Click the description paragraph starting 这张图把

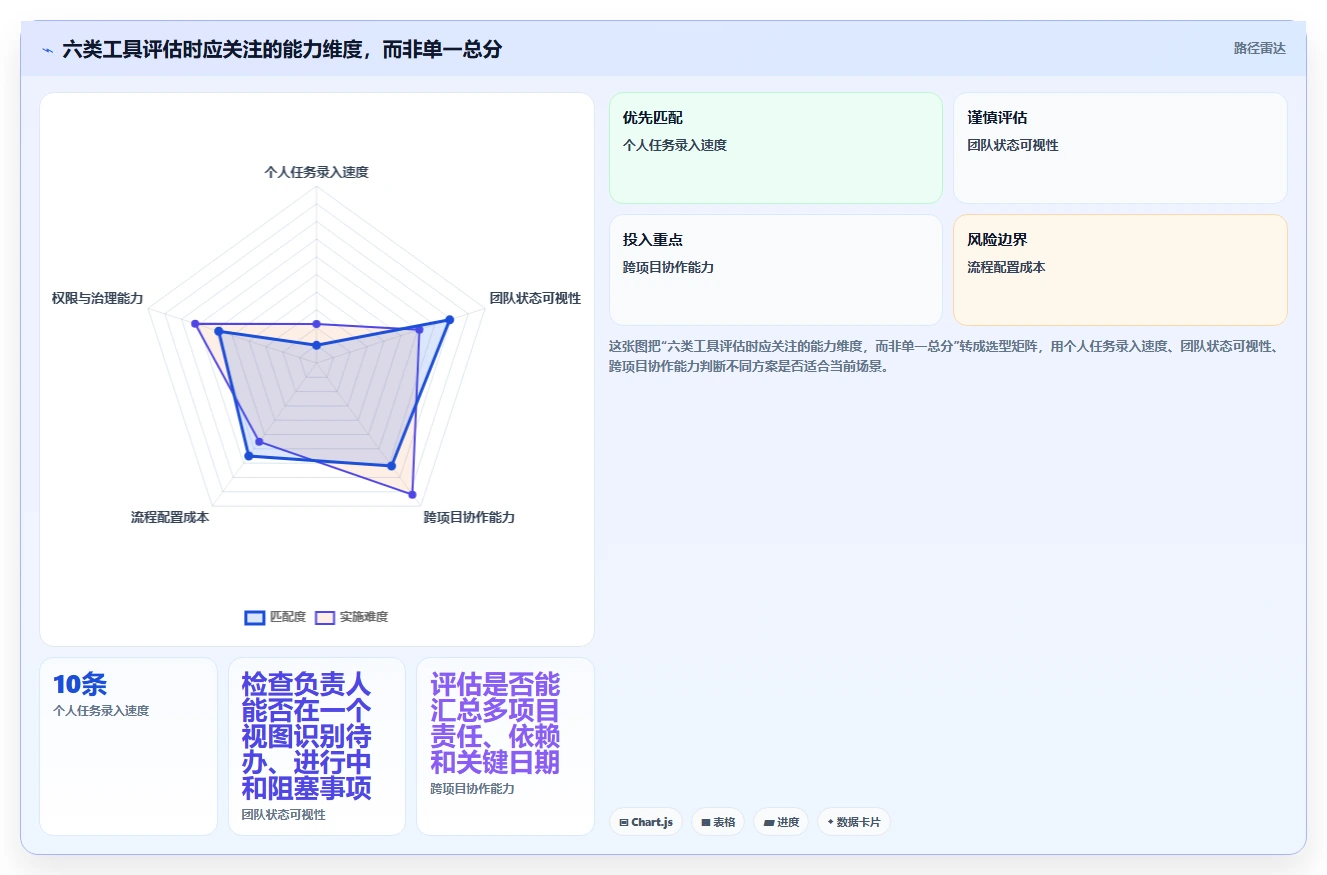[945, 356]
